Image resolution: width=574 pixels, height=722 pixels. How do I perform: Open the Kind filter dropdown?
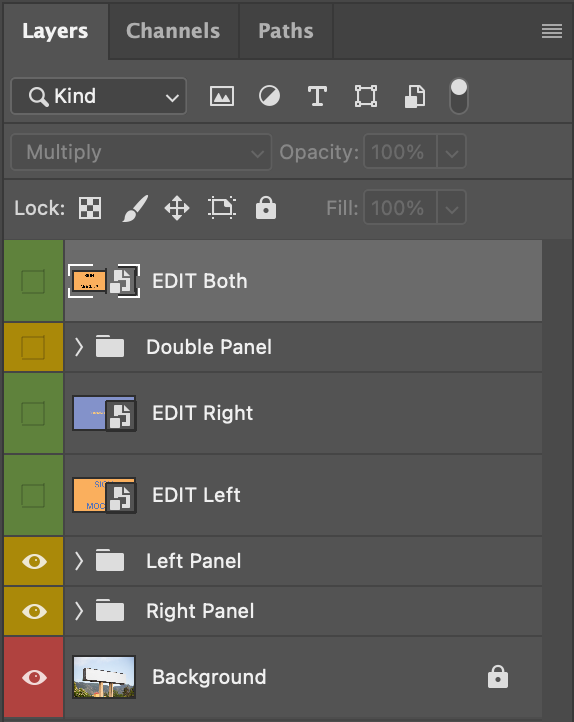(99, 96)
